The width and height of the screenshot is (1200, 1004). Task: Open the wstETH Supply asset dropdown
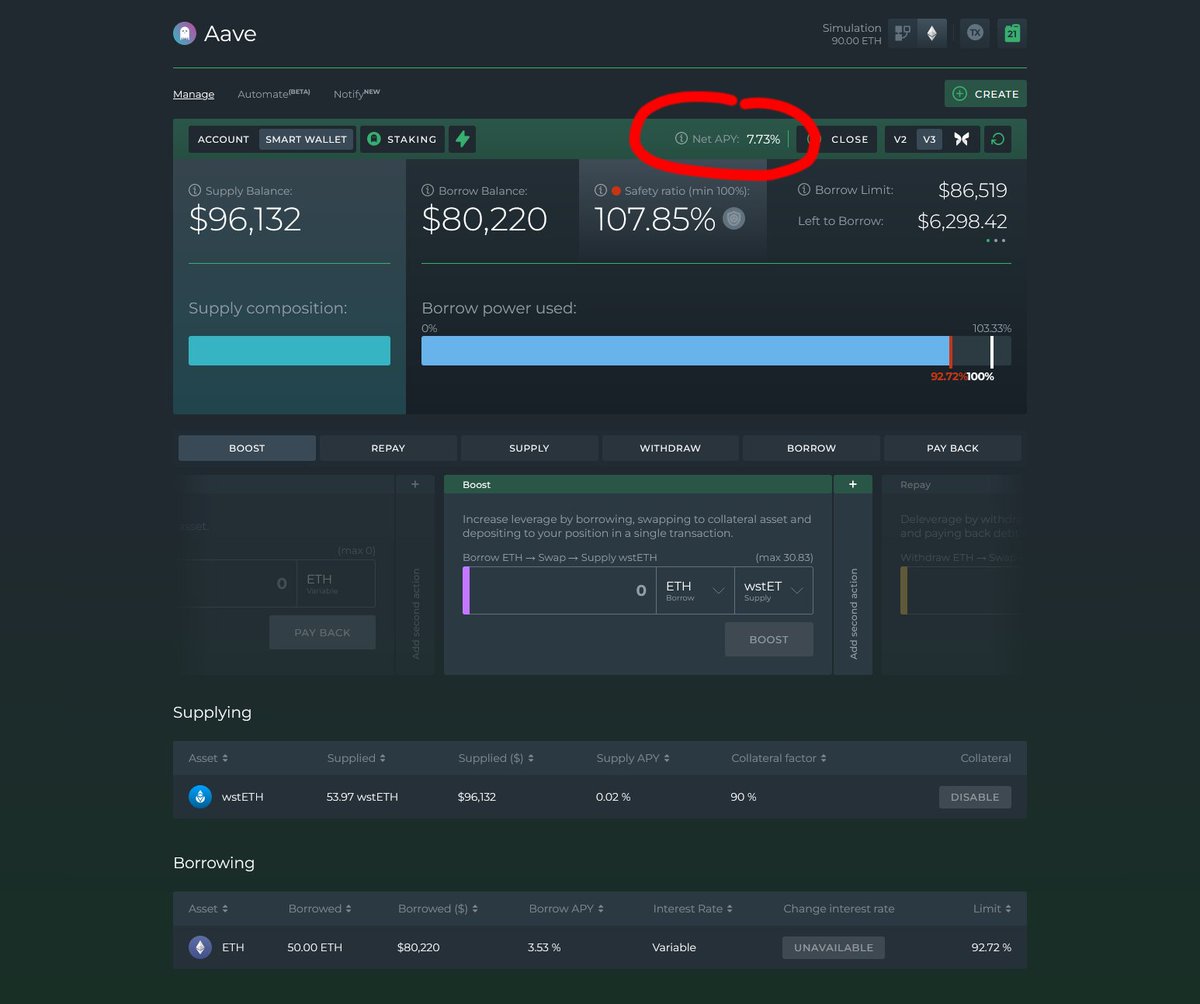pos(773,591)
